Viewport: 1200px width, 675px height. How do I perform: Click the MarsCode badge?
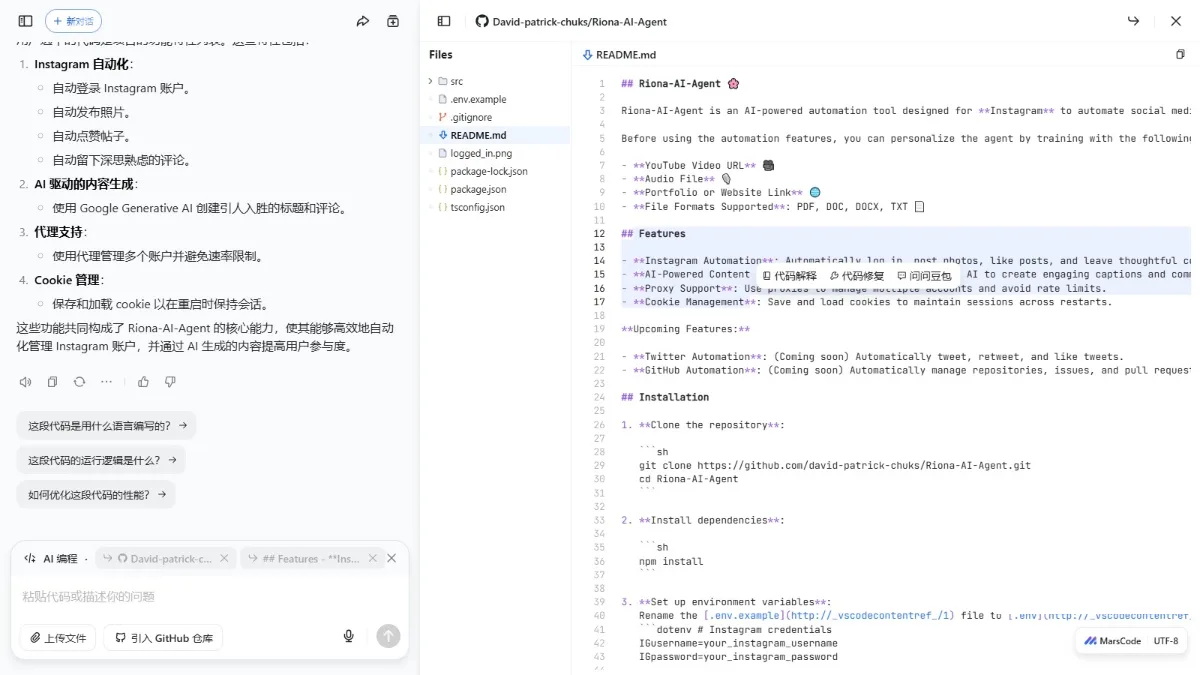[x=1113, y=641]
